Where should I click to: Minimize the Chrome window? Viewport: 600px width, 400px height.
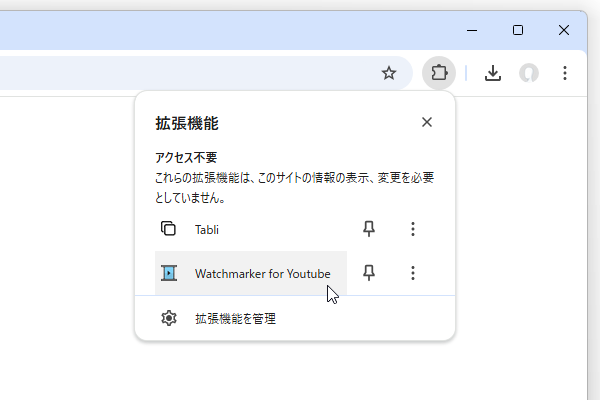[472, 30]
